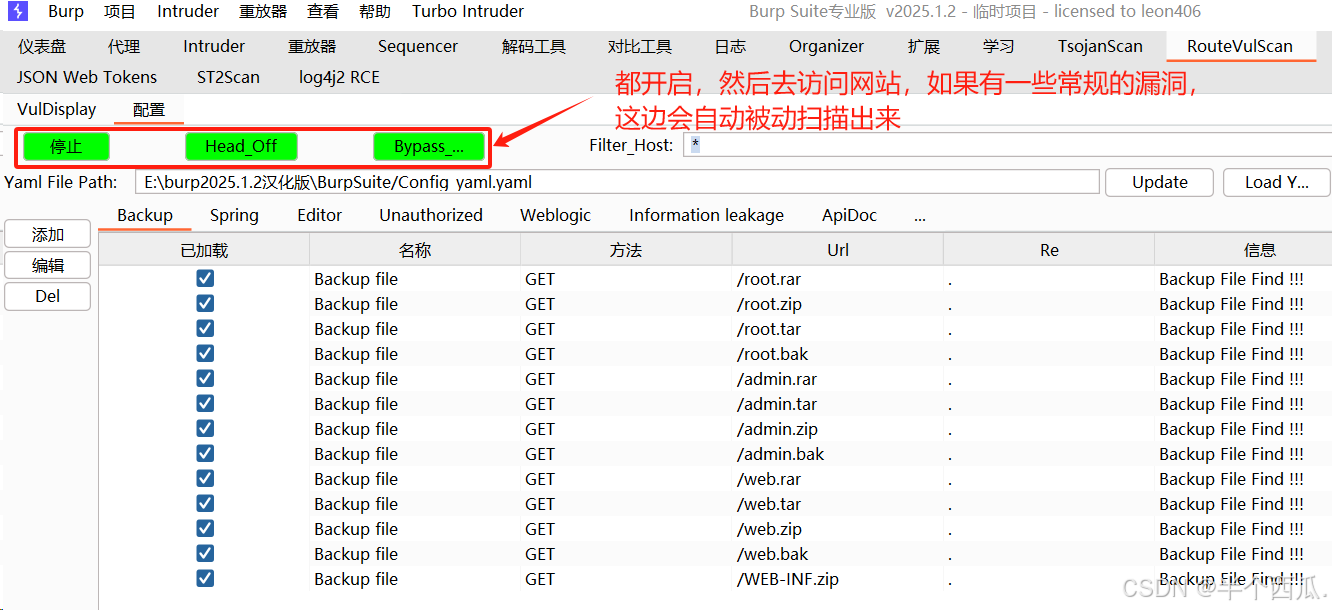Screen dimensions: 1332x610
Task: Toggle the Bypass_... button
Action: tap(429, 147)
